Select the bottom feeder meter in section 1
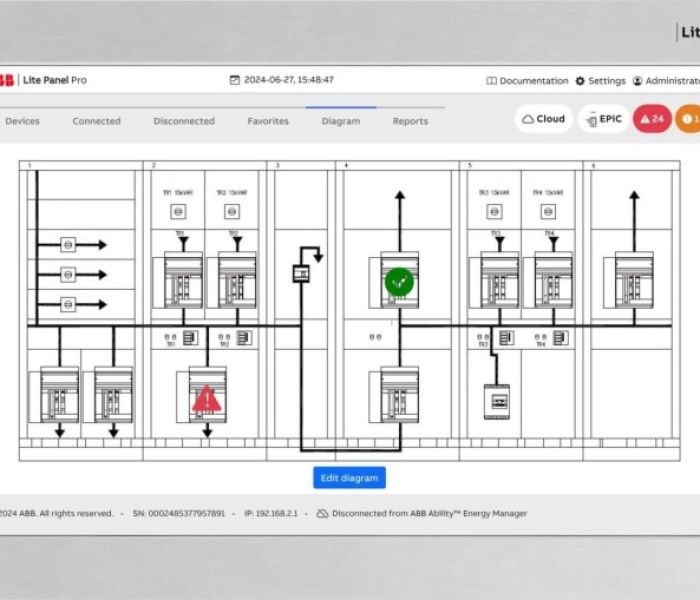This screenshot has height=600, width=700. tap(68, 304)
